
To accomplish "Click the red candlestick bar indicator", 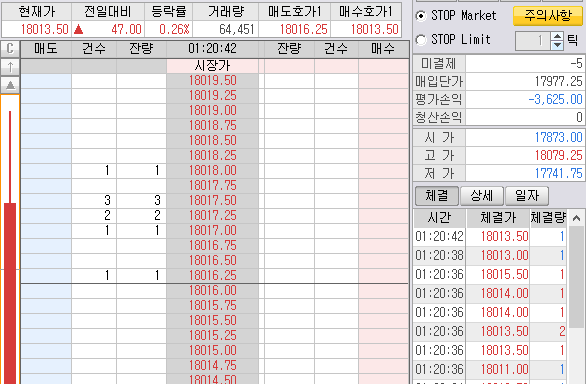I will (x=10, y=294).
